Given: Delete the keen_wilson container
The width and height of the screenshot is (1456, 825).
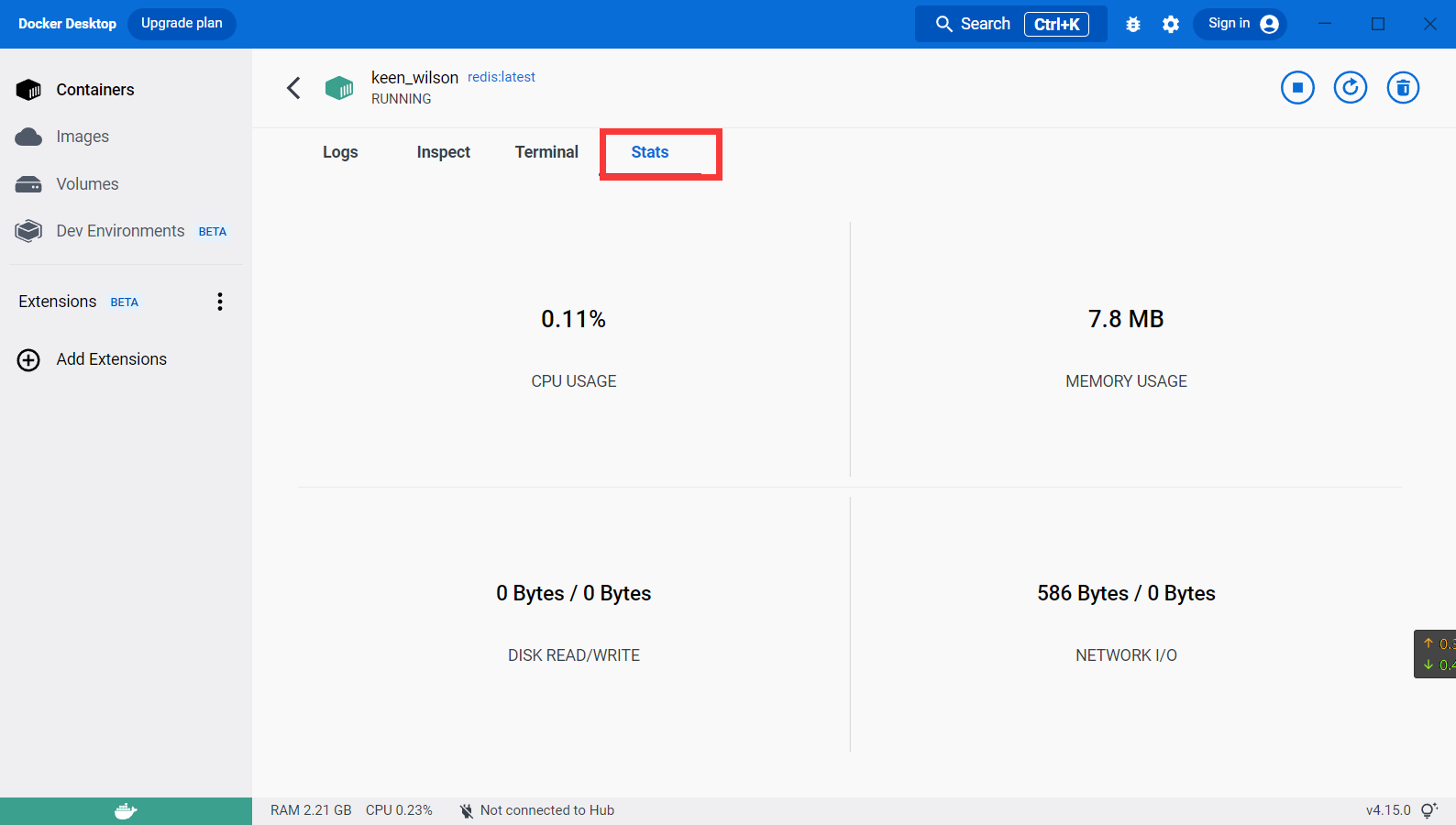Looking at the screenshot, I should coord(1403,88).
